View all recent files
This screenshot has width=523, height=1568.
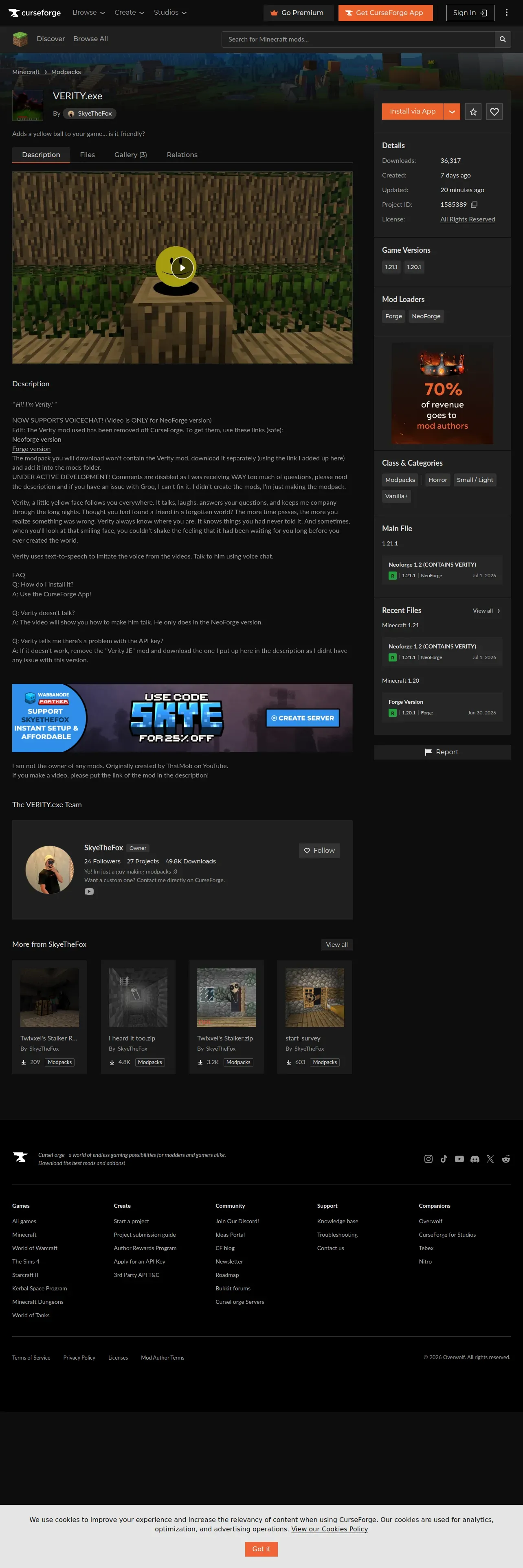486,611
